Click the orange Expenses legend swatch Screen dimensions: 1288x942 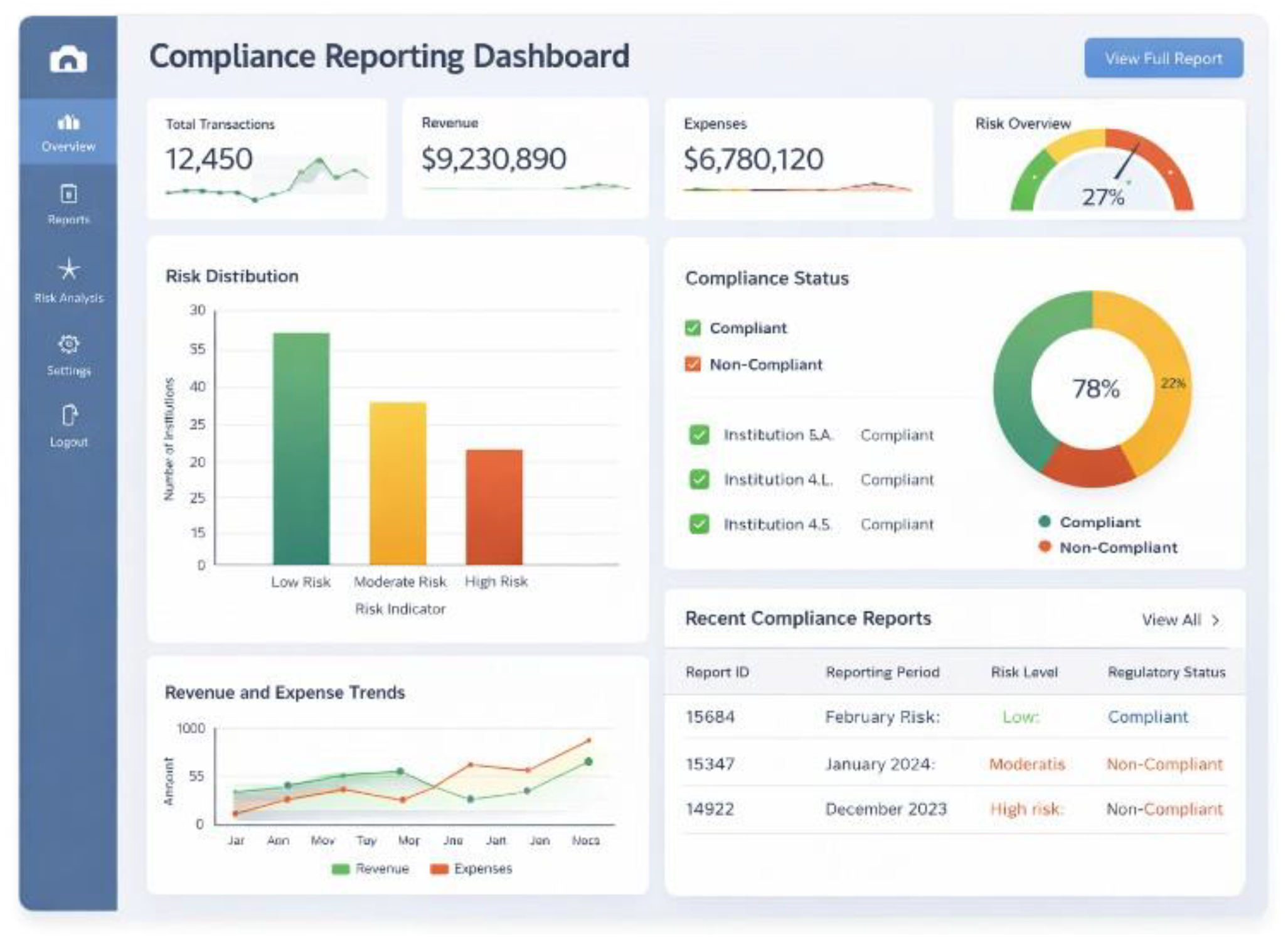[x=439, y=869]
